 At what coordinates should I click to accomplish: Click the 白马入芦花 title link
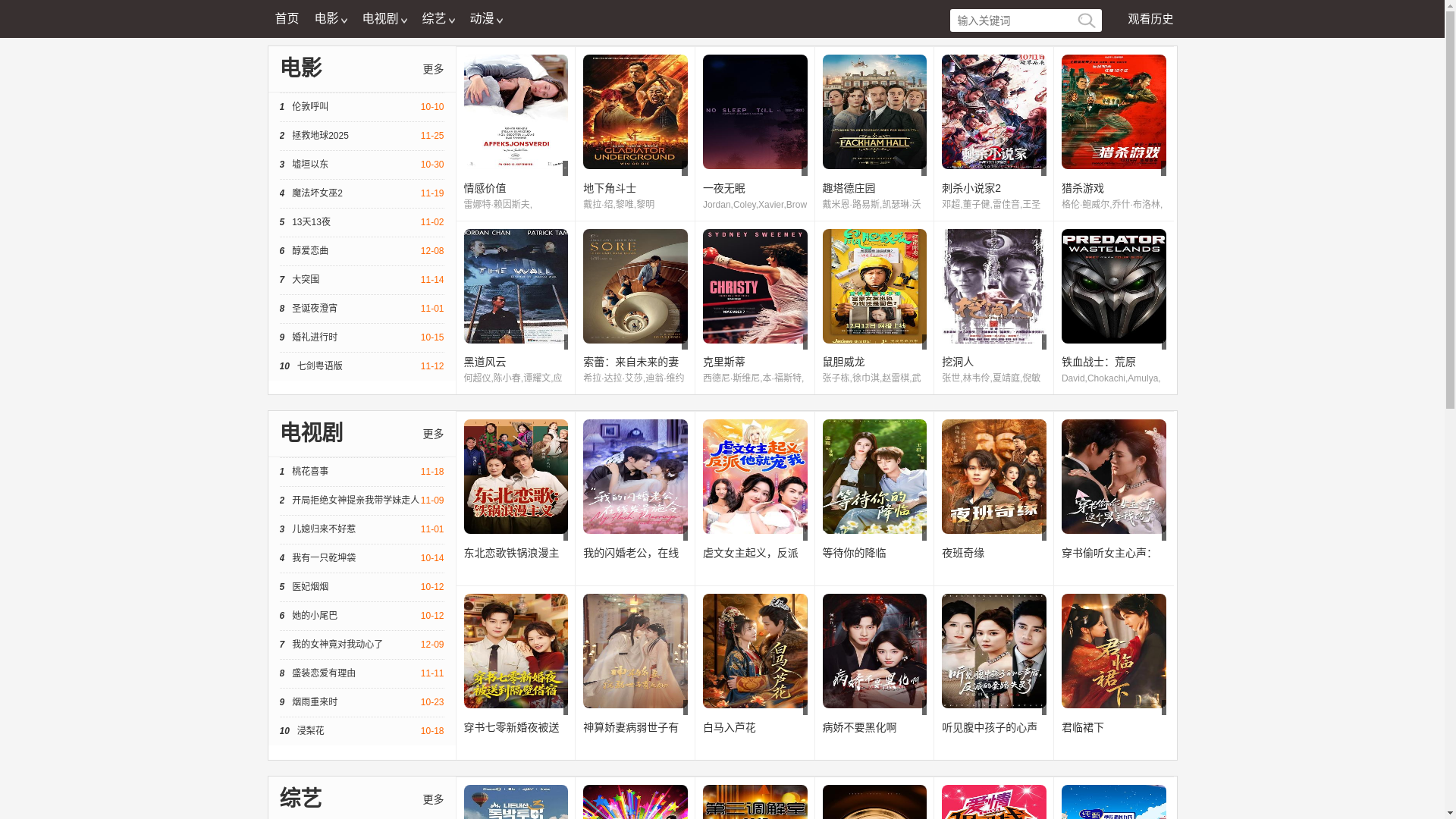(729, 727)
